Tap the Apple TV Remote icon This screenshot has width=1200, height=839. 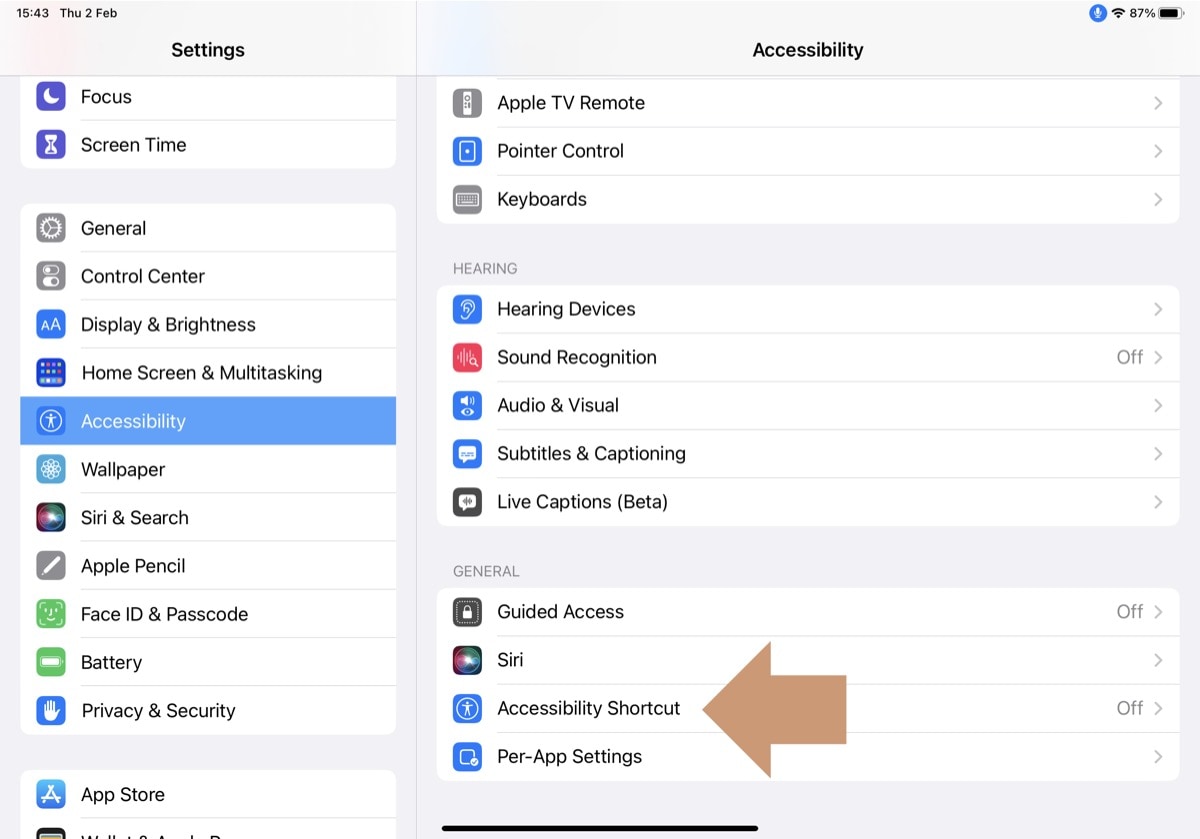tap(467, 103)
